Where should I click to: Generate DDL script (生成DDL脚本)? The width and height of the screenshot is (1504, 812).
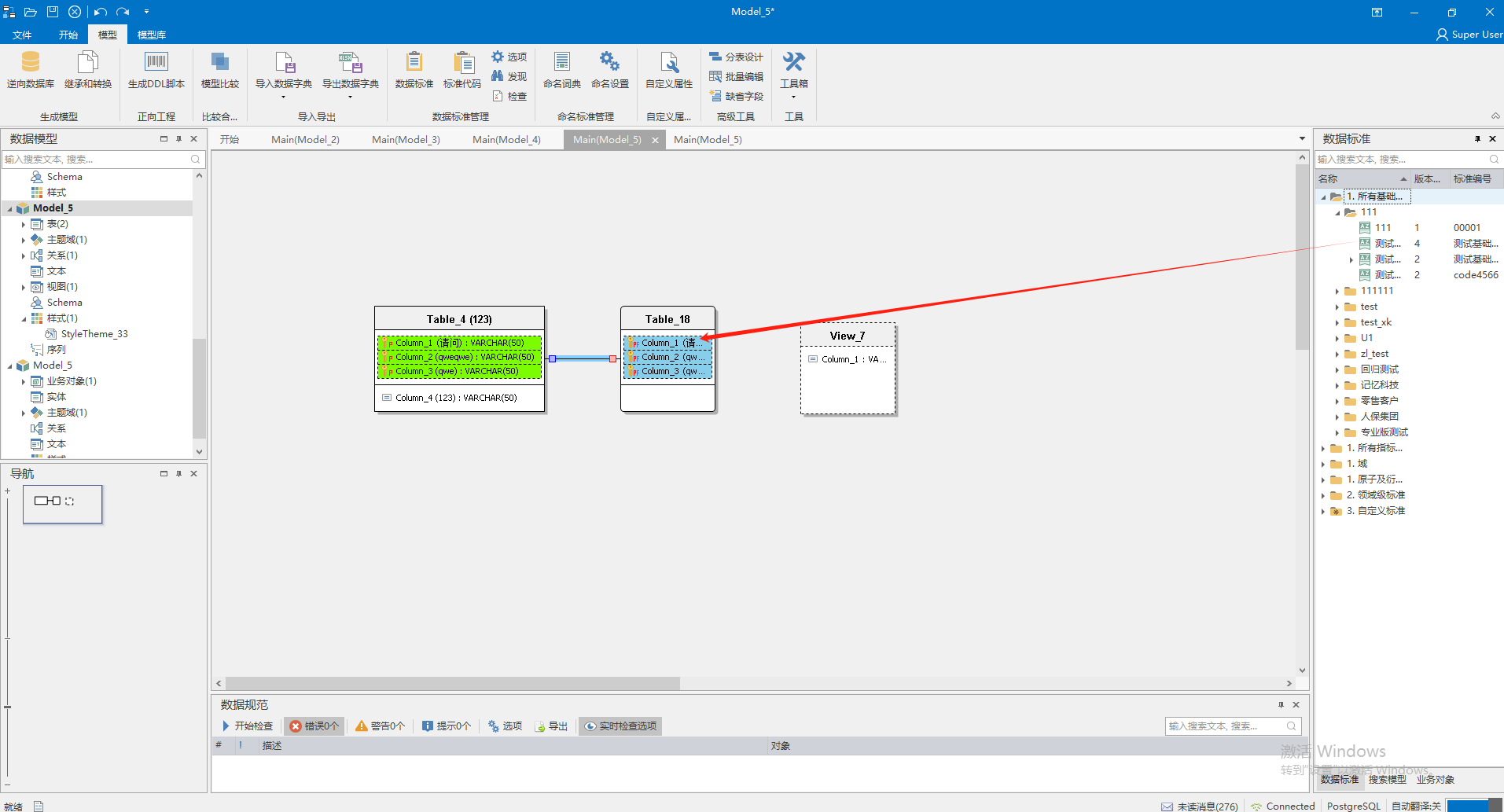(x=156, y=70)
